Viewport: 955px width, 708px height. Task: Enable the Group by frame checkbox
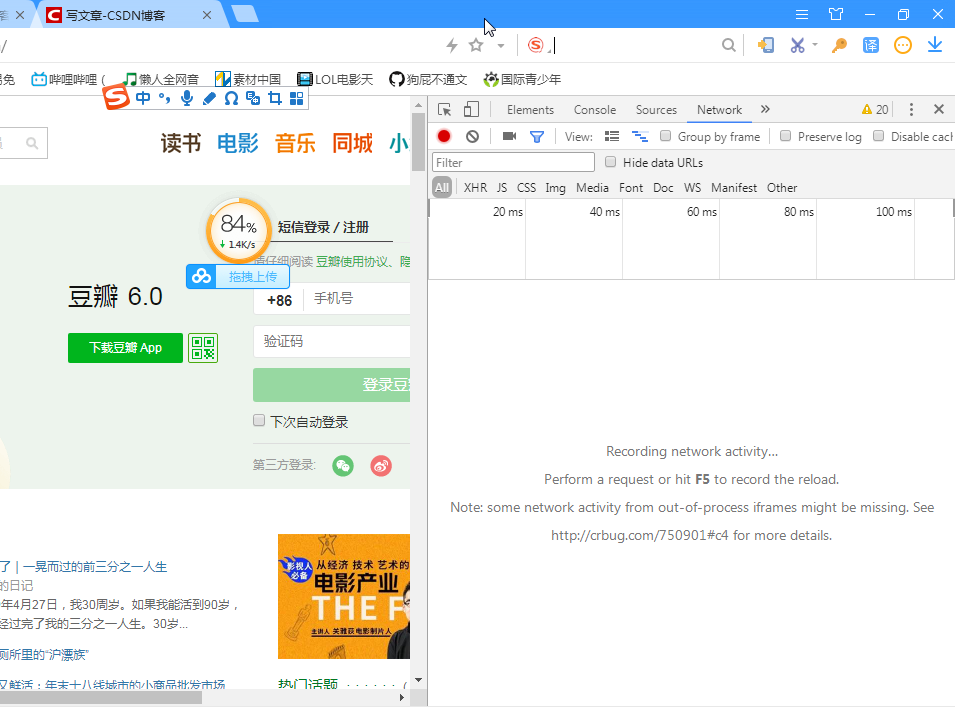[666, 136]
